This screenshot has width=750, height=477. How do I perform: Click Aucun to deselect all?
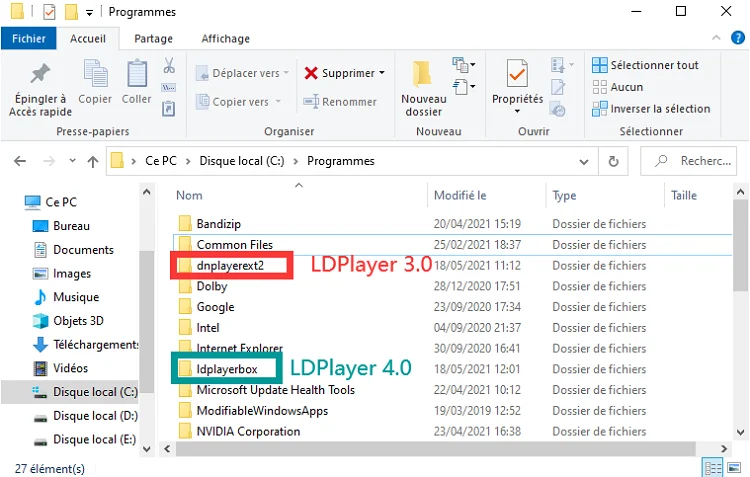[618, 87]
